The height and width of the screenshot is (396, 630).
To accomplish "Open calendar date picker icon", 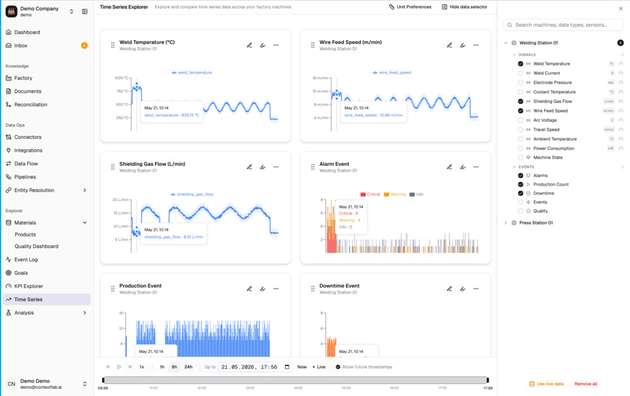I will coord(287,367).
